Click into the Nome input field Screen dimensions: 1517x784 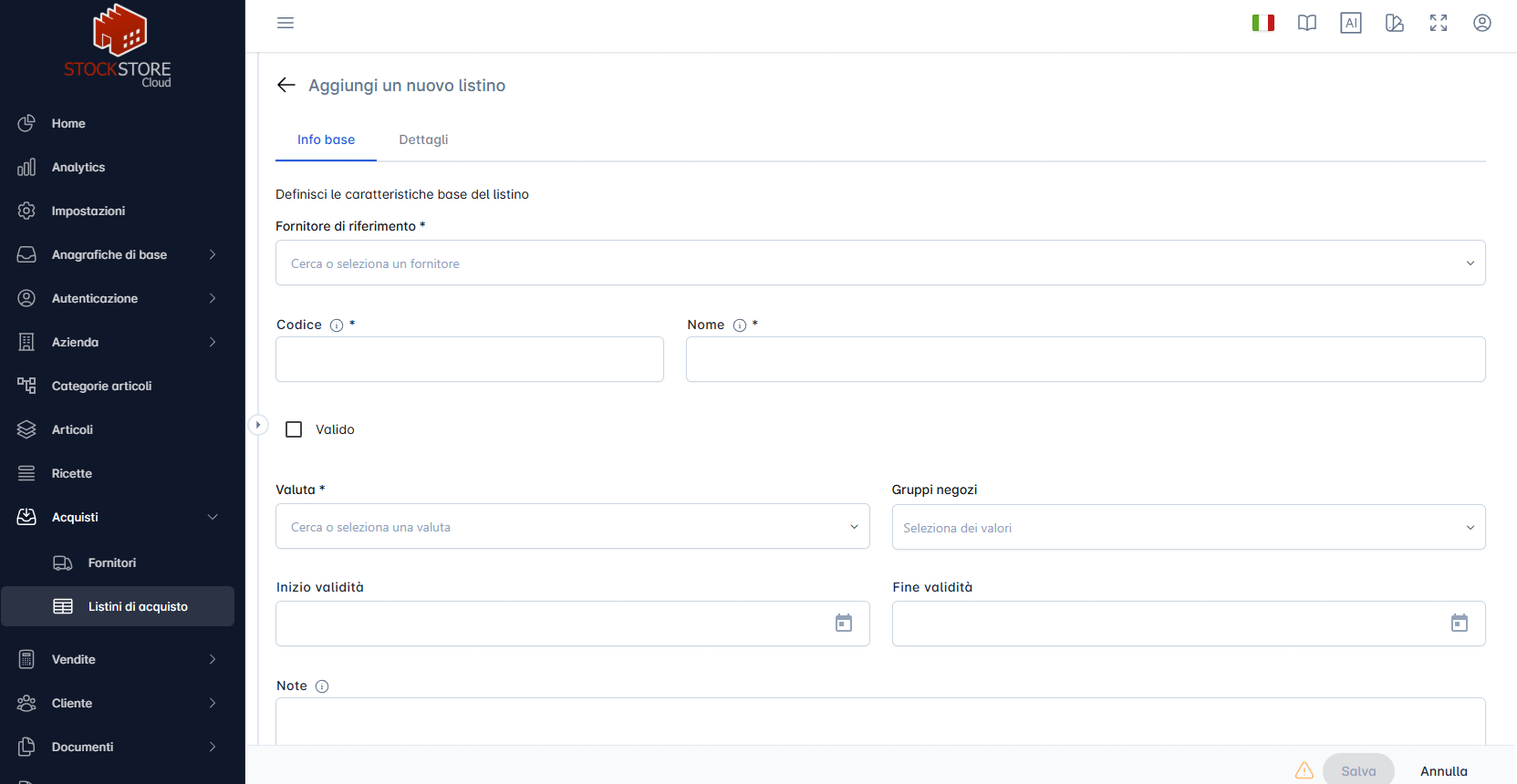coord(1086,359)
